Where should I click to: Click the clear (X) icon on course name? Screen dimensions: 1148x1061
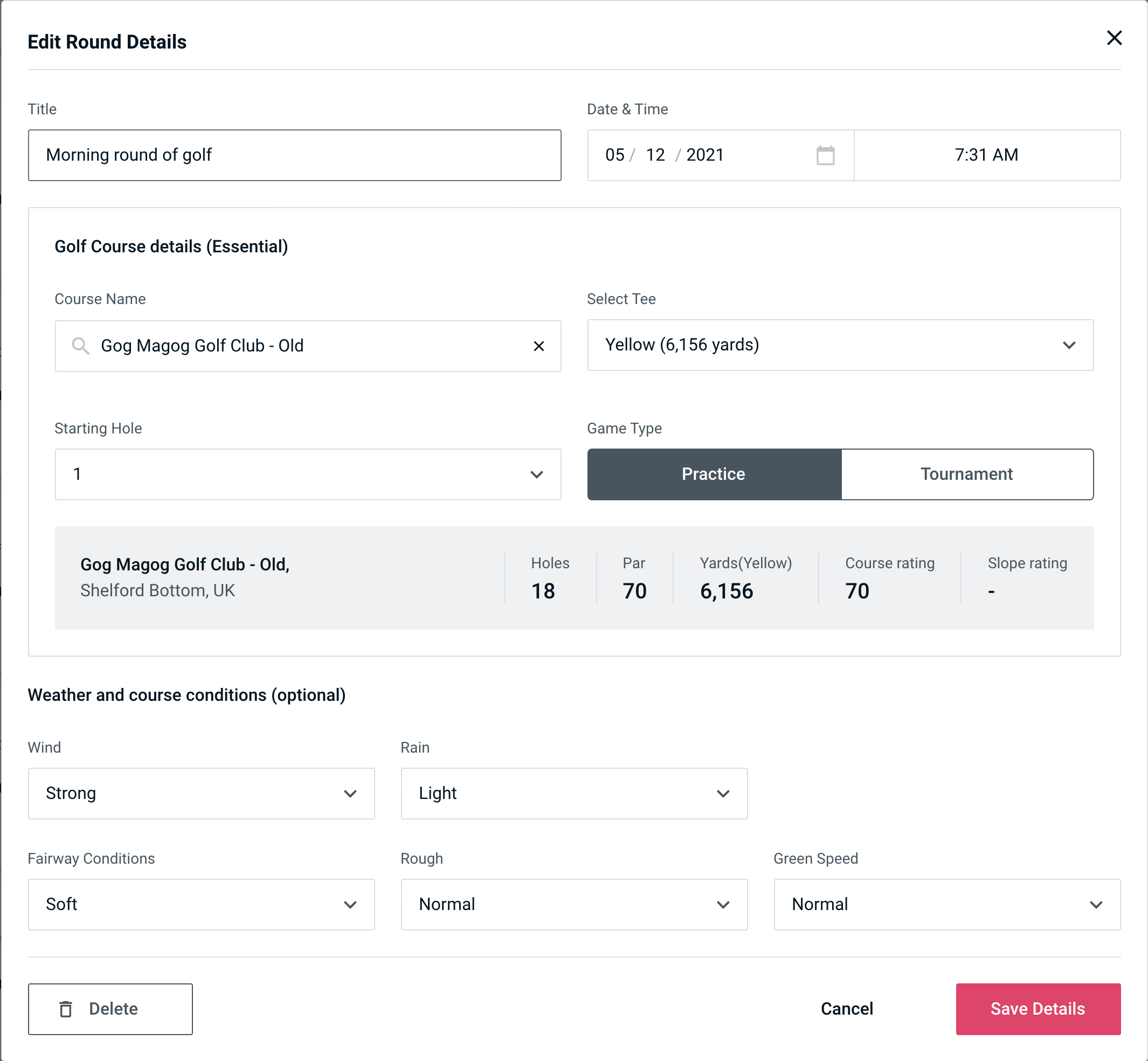[538, 346]
